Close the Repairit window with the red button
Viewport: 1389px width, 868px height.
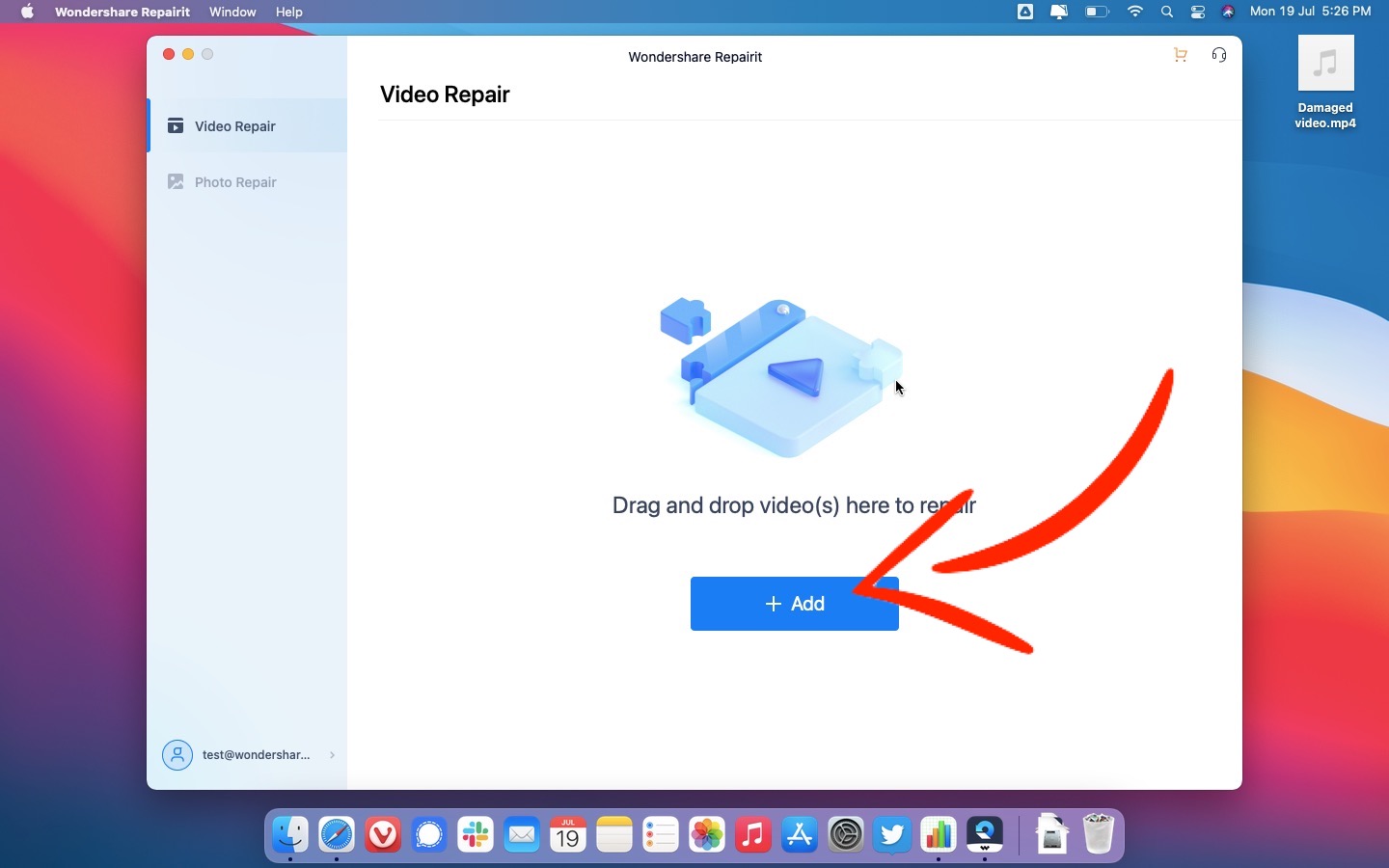coord(169,54)
